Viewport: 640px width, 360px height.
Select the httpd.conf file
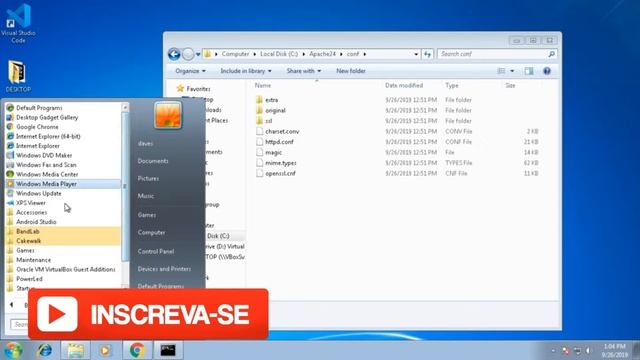tap(279, 142)
